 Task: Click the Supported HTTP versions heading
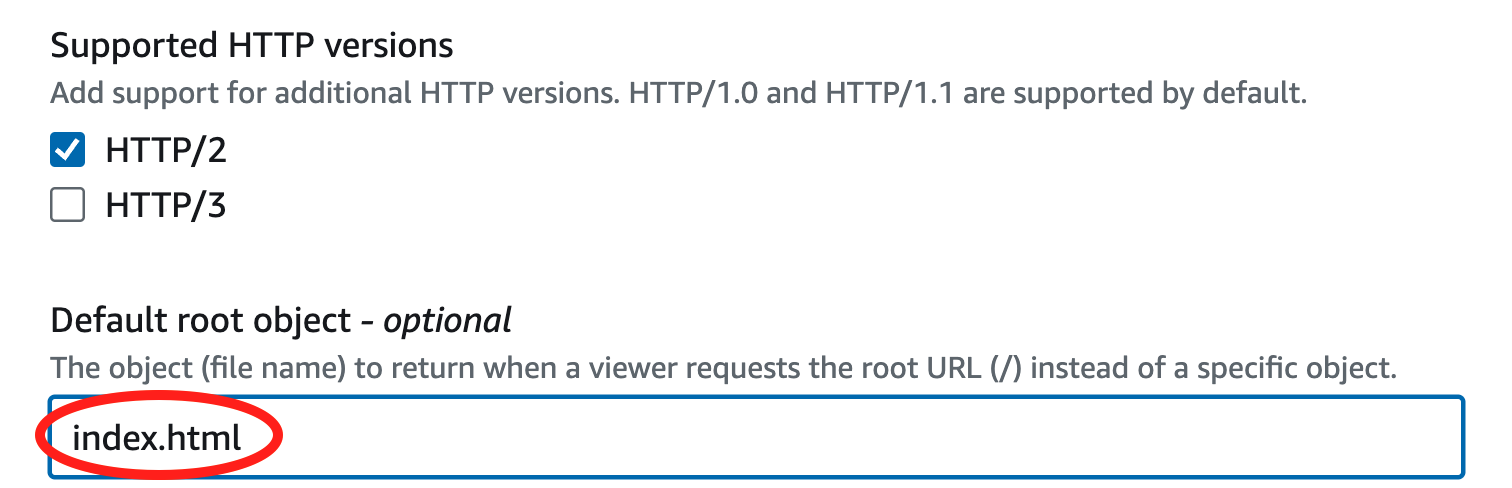tap(251, 45)
